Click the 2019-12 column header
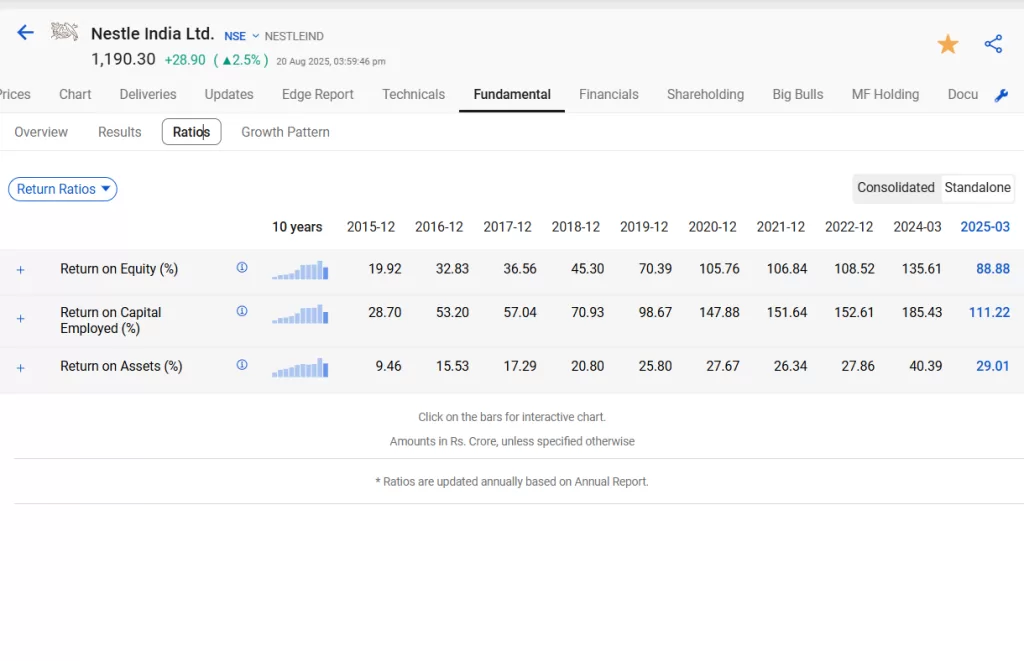Image resolution: width=1024 pixels, height=661 pixels. pyautogui.click(x=644, y=227)
